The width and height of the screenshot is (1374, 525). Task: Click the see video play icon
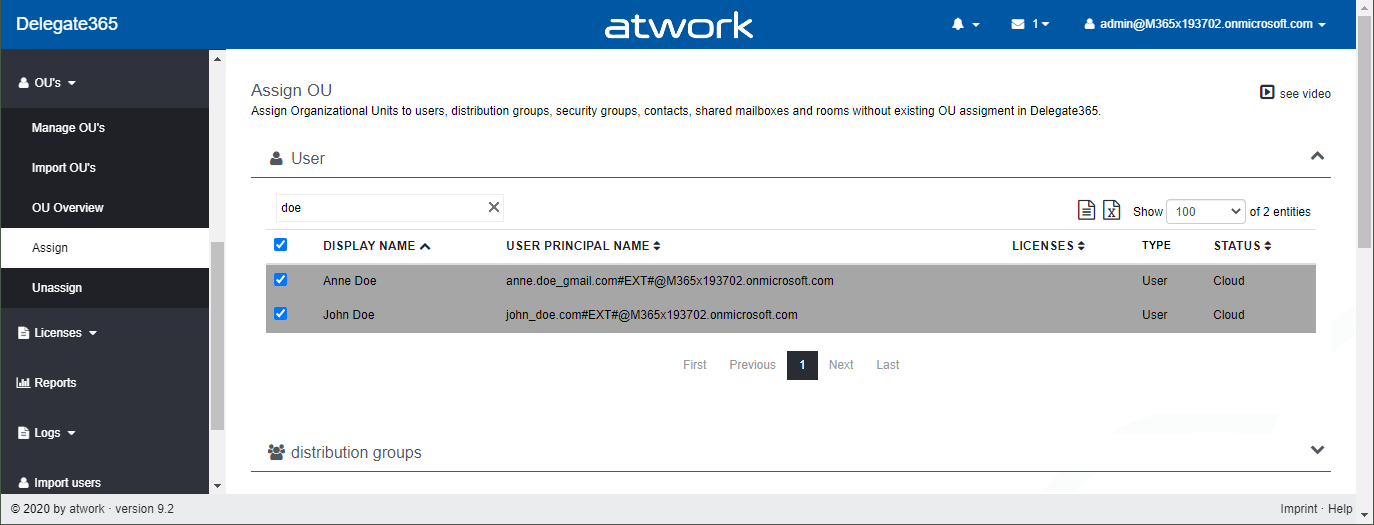pyautogui.click(x=1267, y=92)
